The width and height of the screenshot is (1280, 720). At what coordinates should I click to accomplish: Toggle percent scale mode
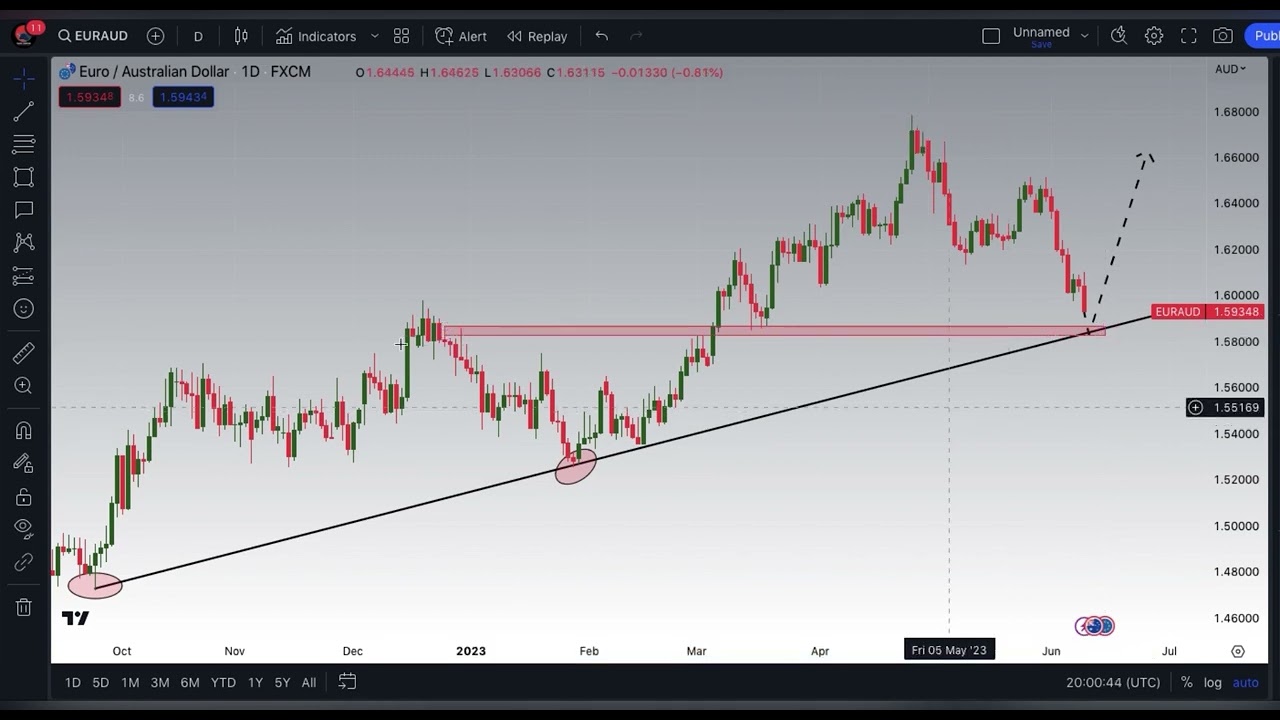coord(1186,682)
